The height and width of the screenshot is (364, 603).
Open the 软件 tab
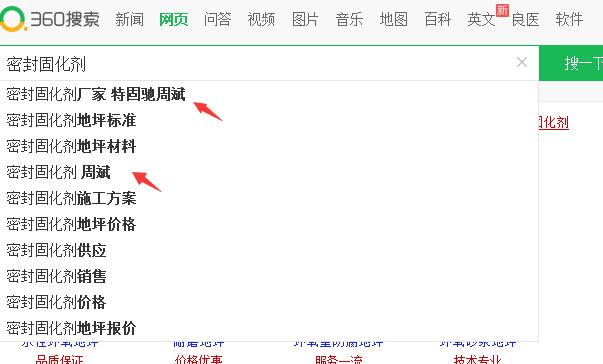[569, 19]
